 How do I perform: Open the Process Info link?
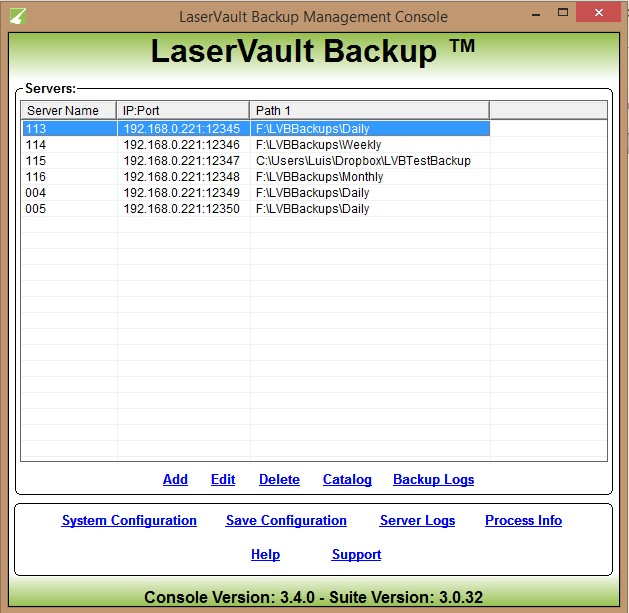point(523,520)
